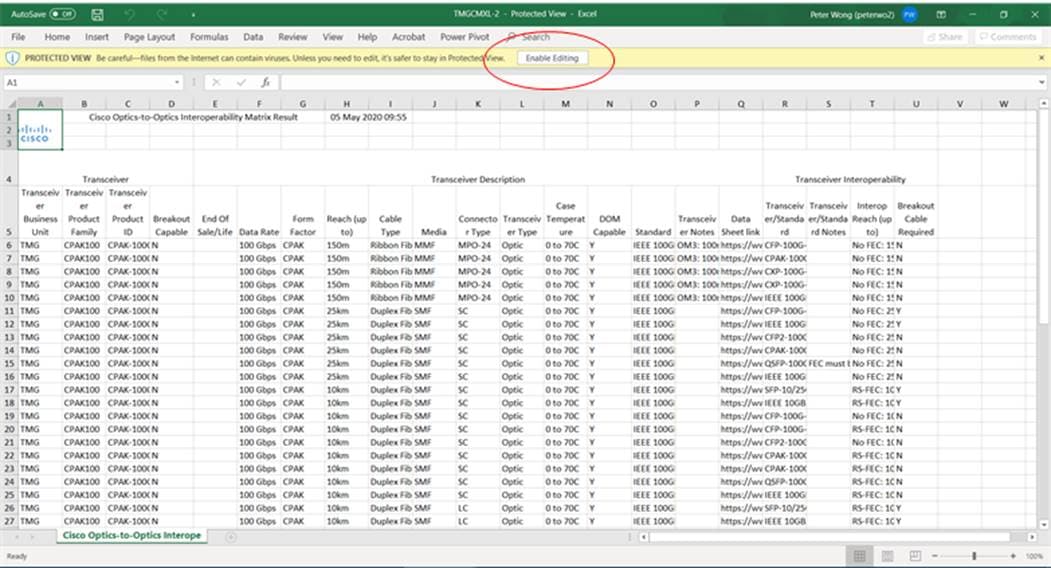Open the Ribbon Display Options icon
The width and height of the screenshot is (1051, 568).
coord(941,14)
